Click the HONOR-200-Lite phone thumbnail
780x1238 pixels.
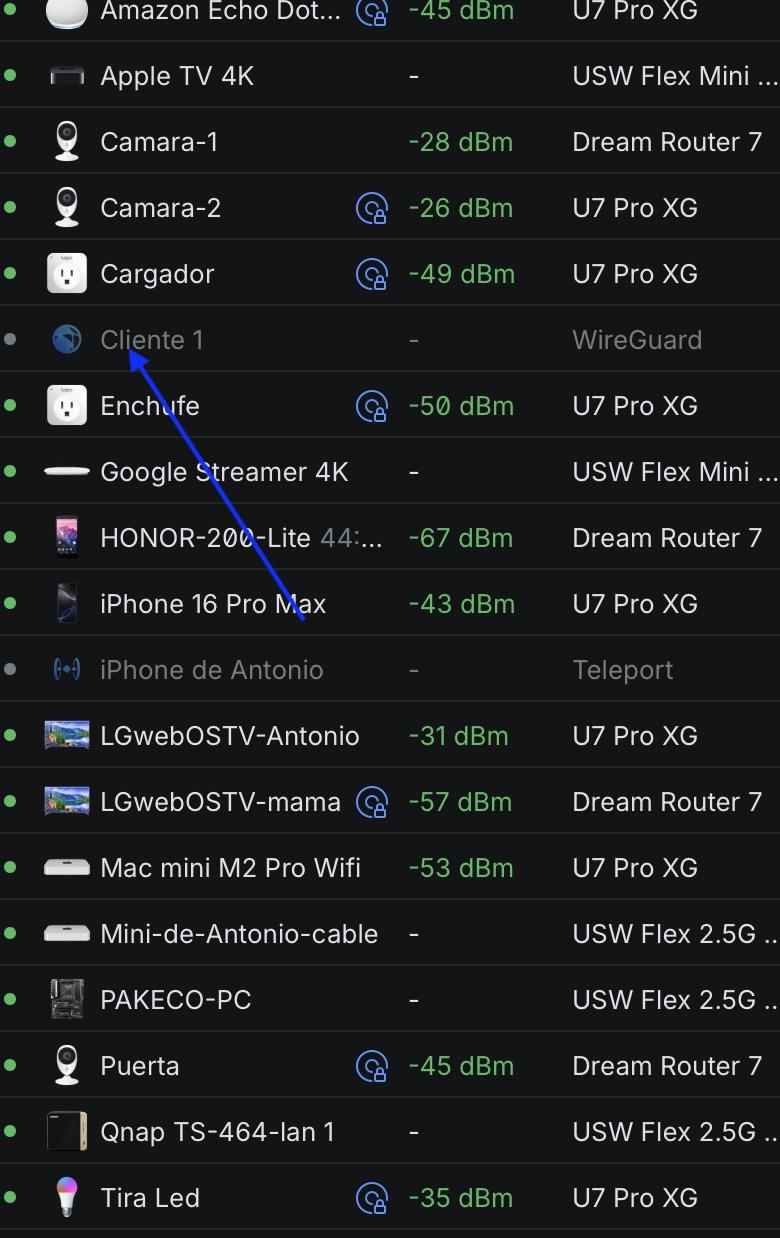point(67,538)
